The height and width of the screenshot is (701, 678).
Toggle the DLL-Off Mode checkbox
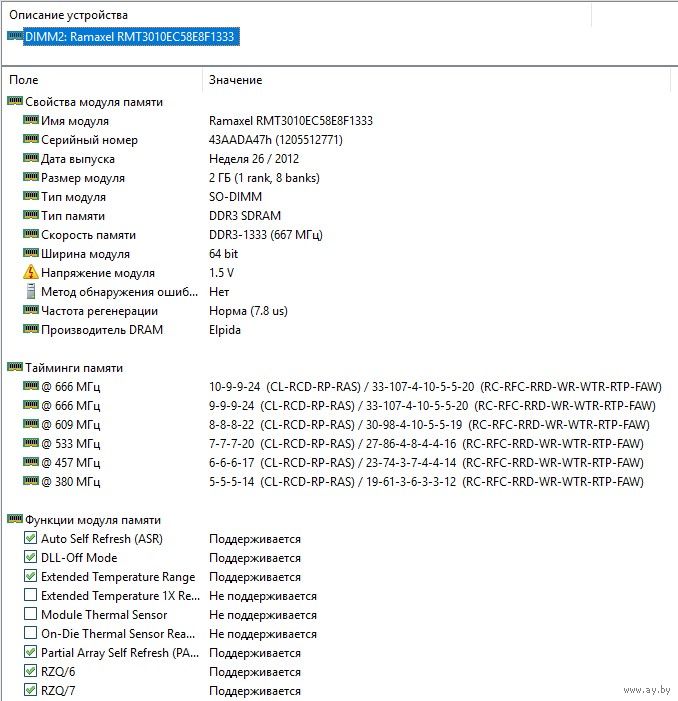(30, 558)
